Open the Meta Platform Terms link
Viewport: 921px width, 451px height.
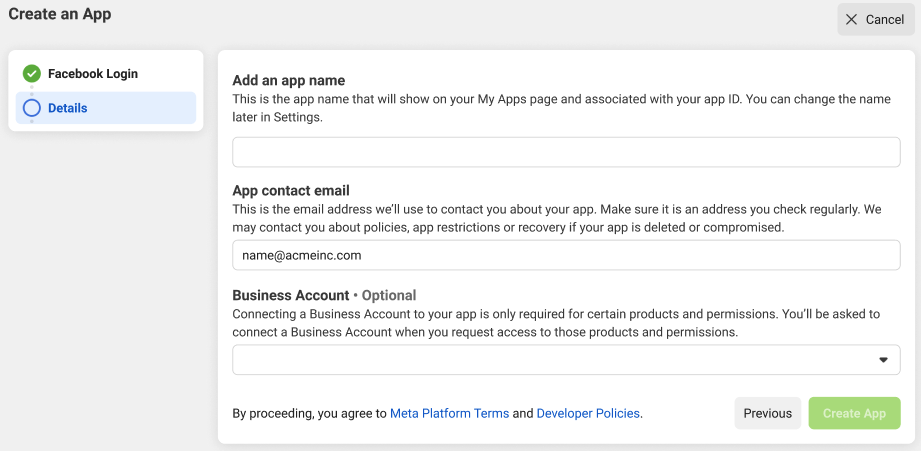(x=449, y=413)
